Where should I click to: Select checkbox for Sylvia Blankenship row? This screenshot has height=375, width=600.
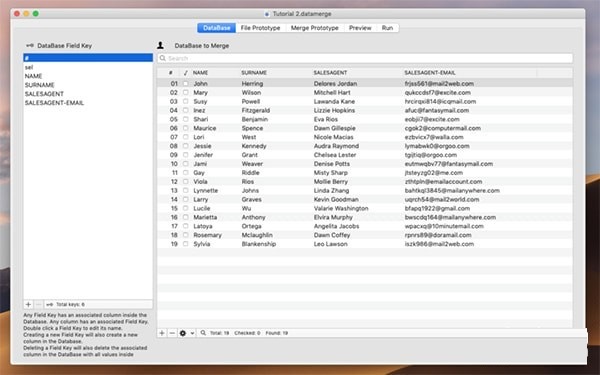click(x=186, y=244)
